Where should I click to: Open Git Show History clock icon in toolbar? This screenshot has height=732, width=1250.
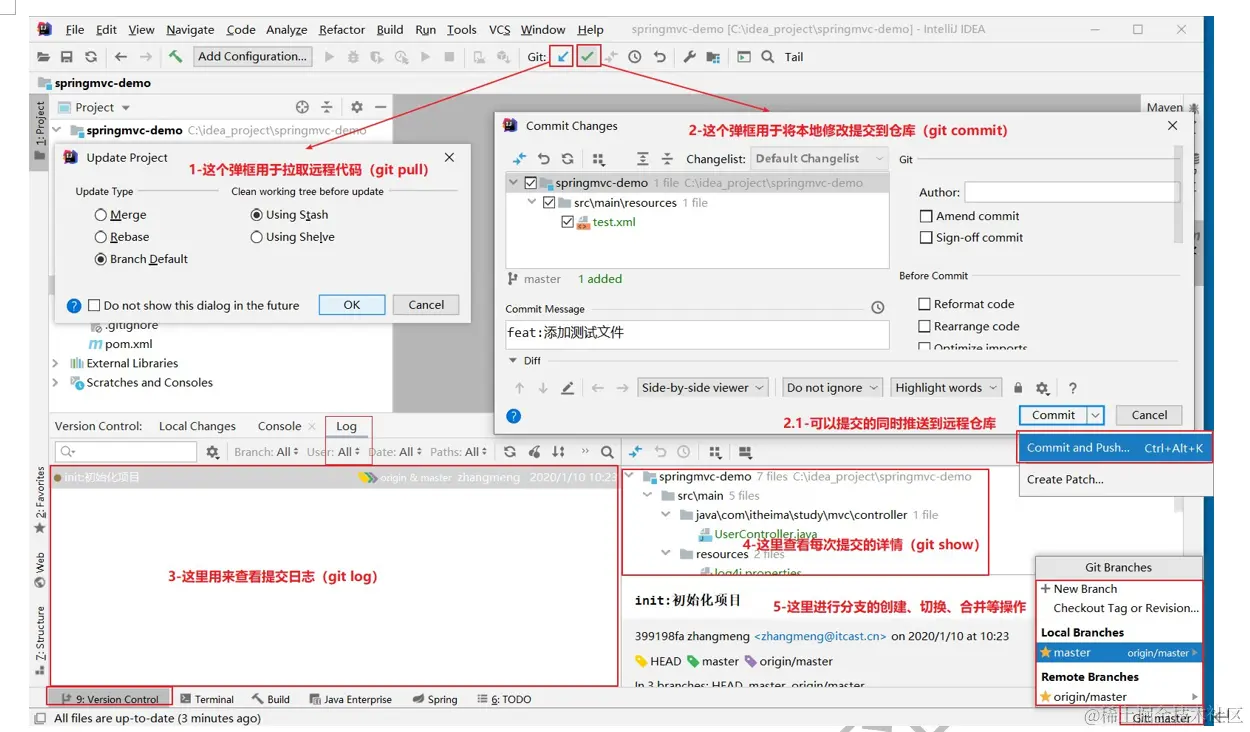[x=634, y=57]
